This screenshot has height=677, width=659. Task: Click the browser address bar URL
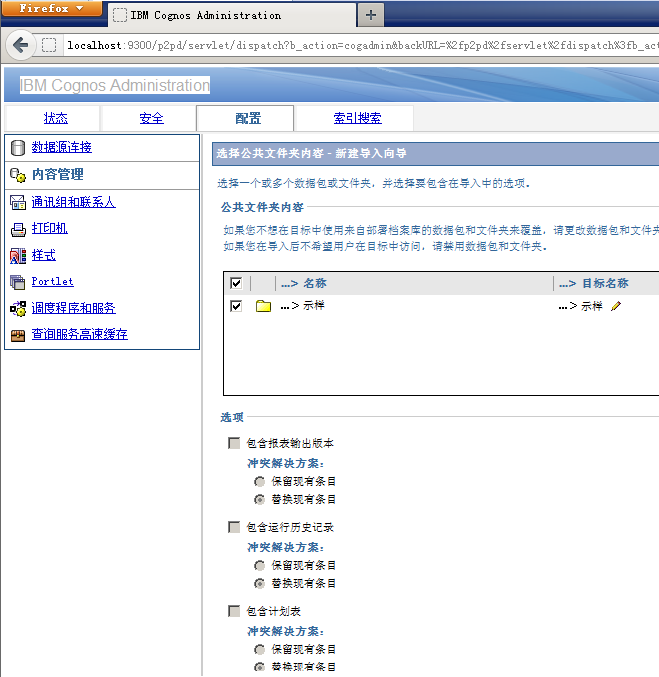point(362,45)
